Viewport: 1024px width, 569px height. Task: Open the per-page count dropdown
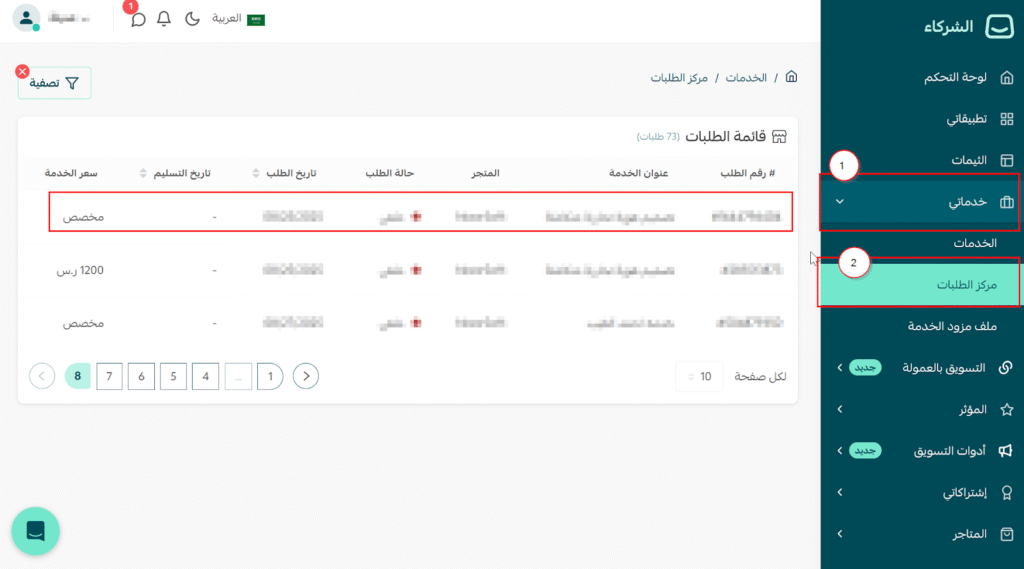coord(699,376)
